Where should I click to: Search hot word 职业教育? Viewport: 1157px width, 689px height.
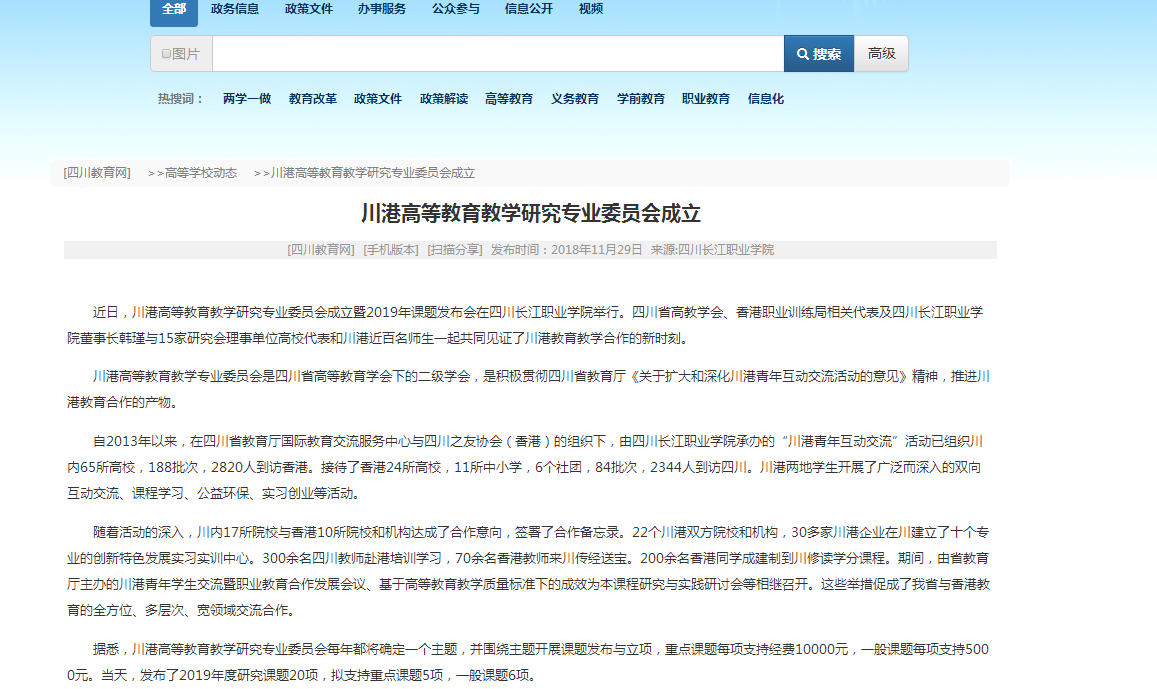706,99
